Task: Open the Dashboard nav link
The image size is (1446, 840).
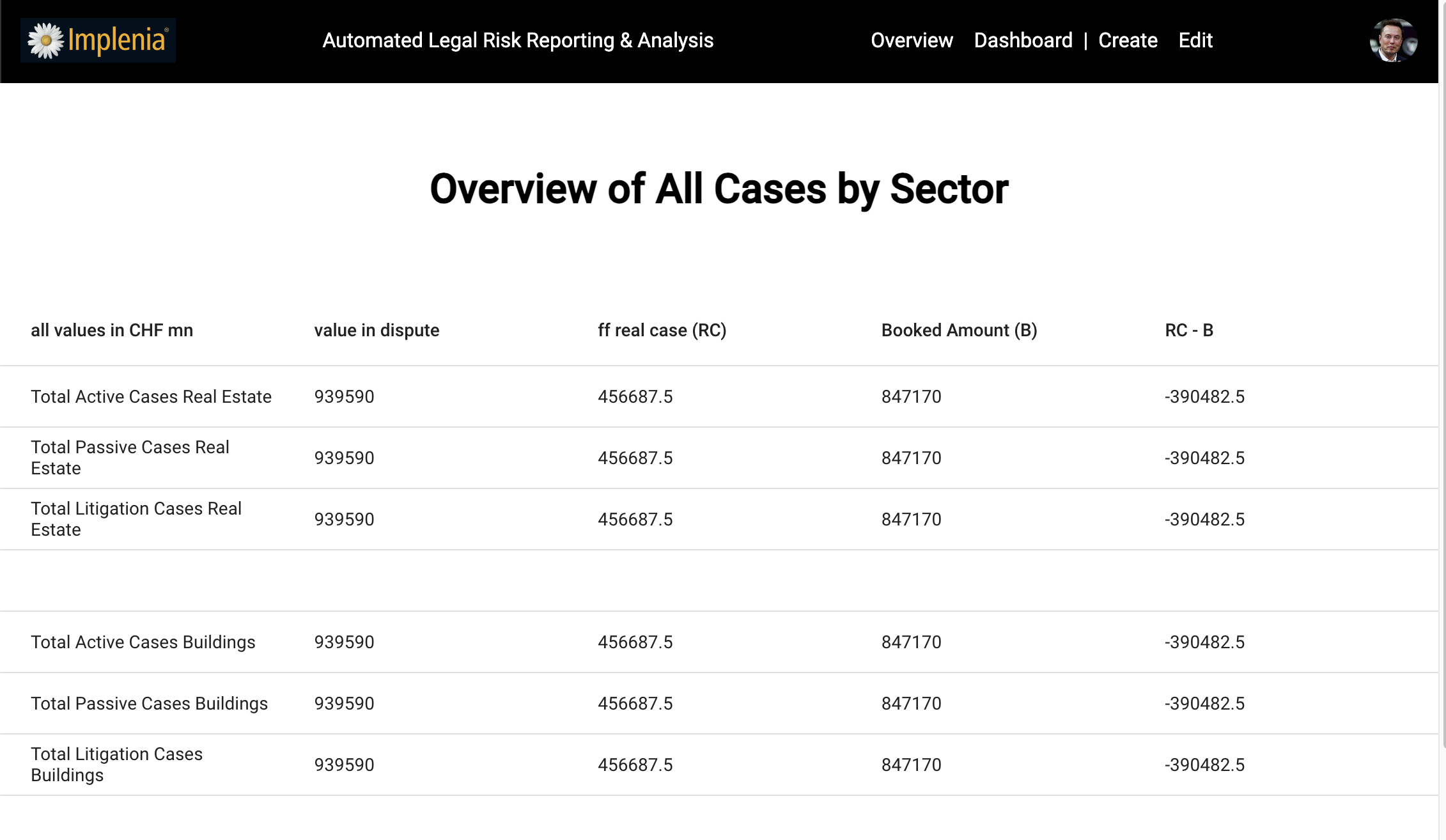Action: [x=1023, y=40]
